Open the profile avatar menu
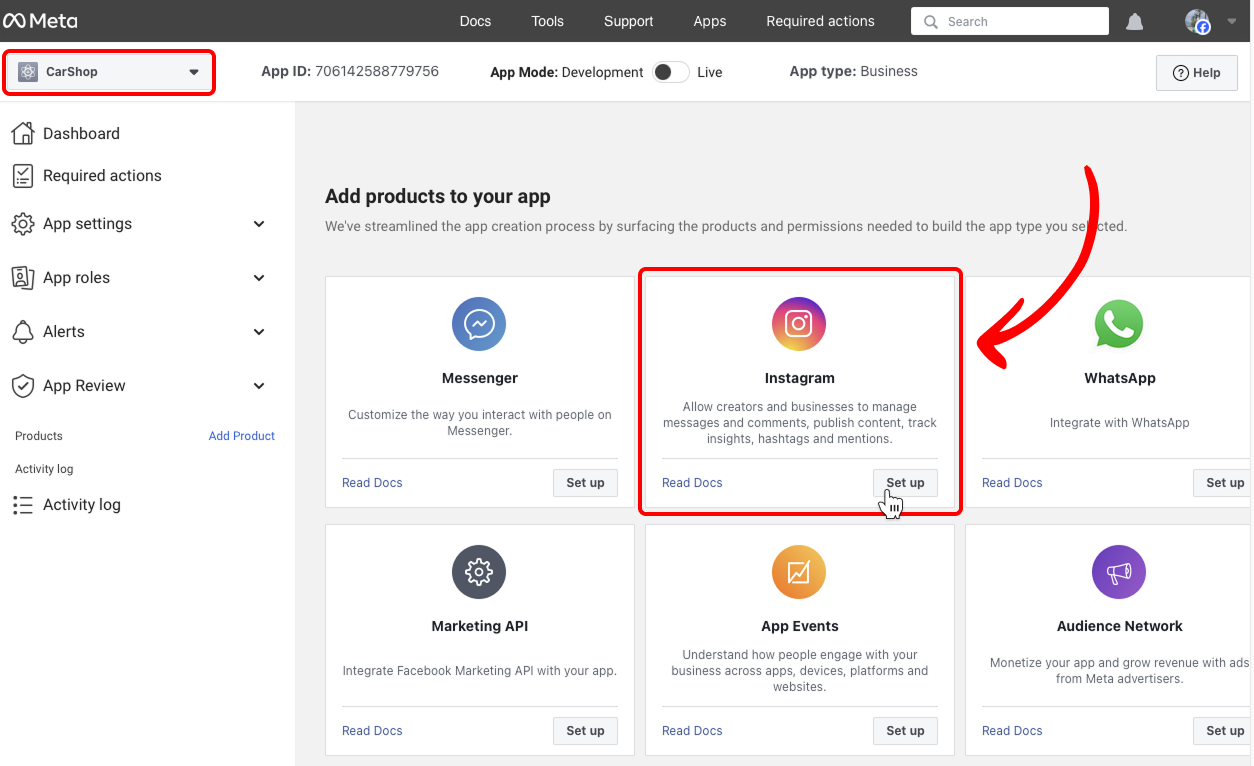 1197,21
